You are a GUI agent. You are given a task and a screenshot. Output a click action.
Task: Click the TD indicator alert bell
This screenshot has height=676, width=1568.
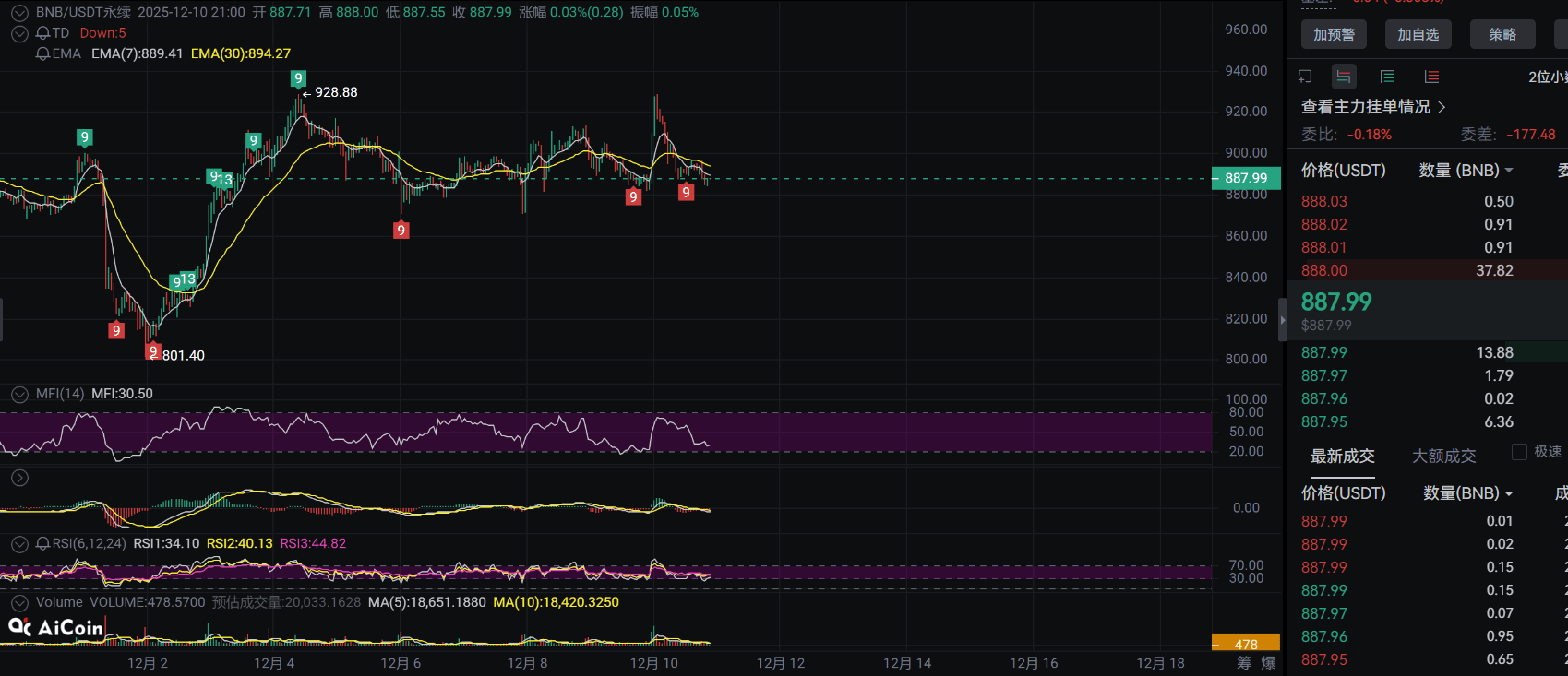pyautogui.click(x=42, y=33)
